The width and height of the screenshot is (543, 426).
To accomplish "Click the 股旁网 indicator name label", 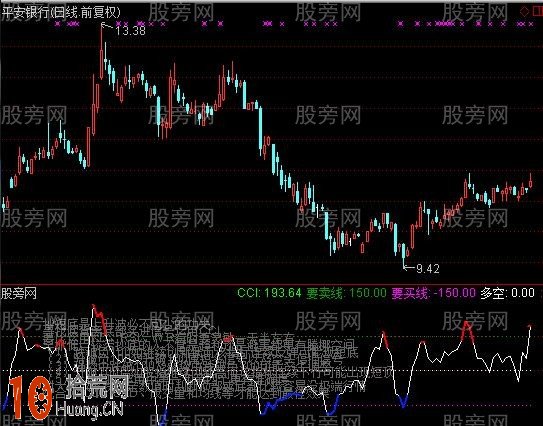I will point(19,294).
